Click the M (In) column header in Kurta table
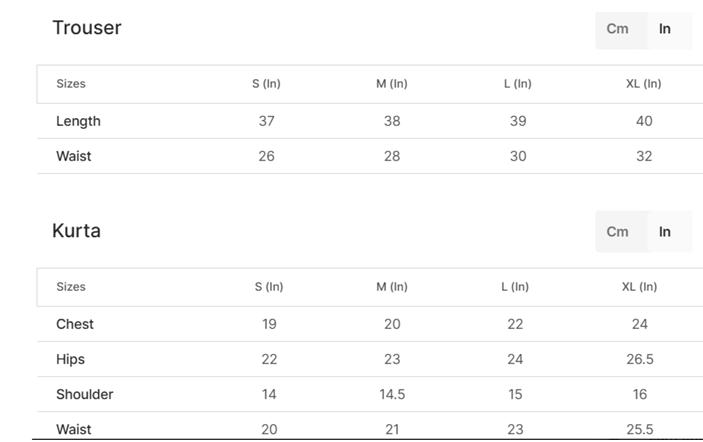Screen dimensions: 703x442 (392, 287)
